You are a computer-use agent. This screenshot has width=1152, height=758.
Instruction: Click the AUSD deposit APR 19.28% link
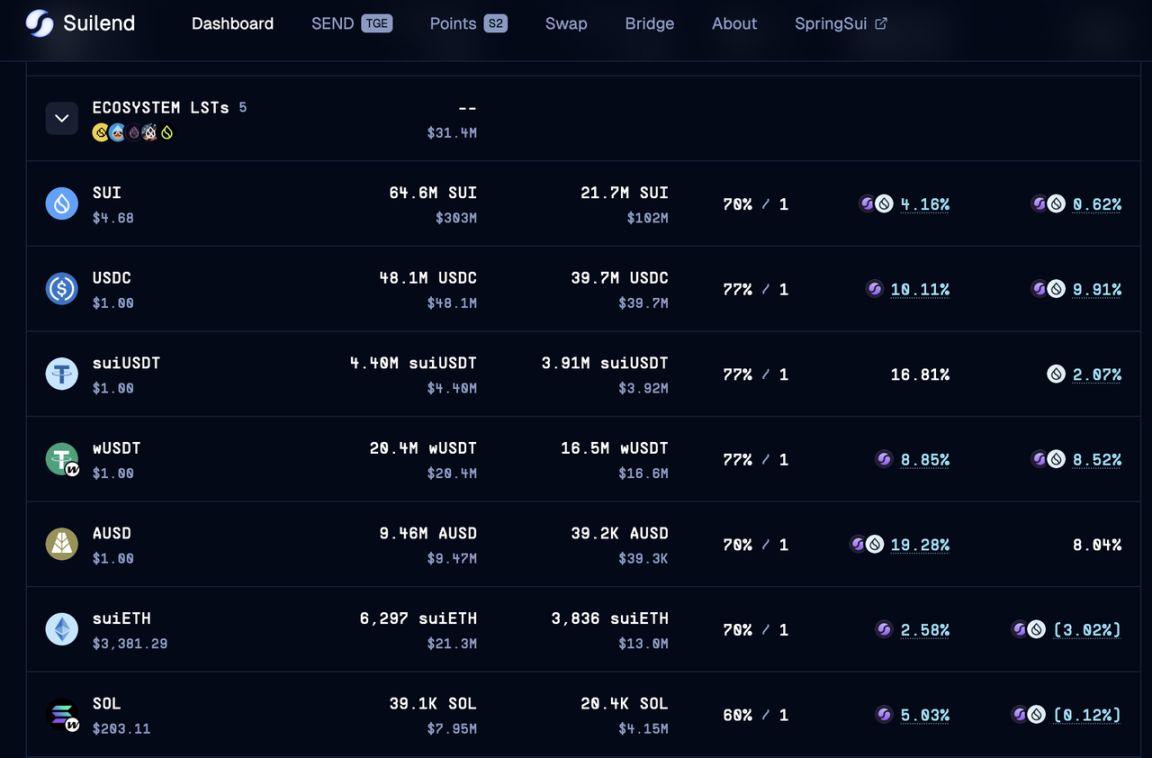point(919,545)
